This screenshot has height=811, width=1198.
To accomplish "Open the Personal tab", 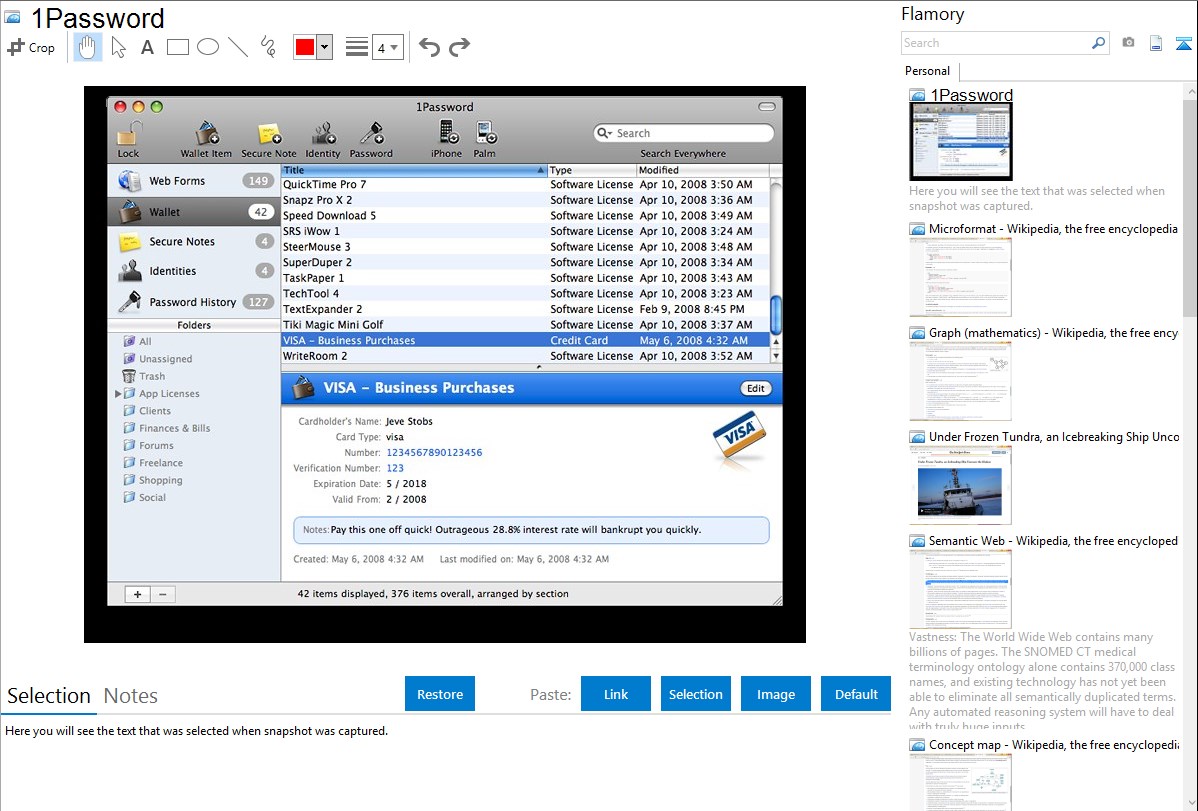I will pos(927,71).
